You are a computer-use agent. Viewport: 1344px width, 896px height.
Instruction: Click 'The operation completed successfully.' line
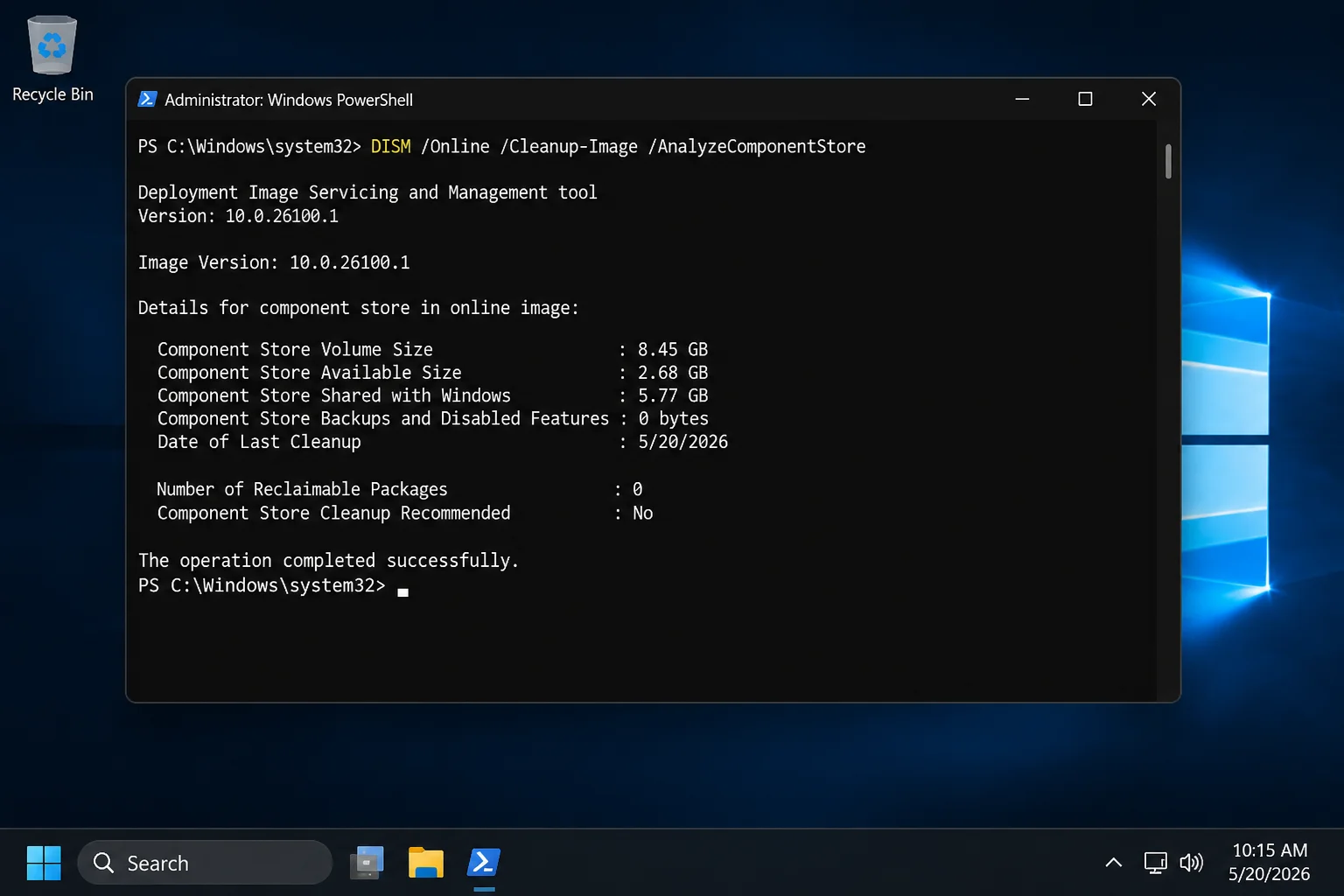[328, 560]
